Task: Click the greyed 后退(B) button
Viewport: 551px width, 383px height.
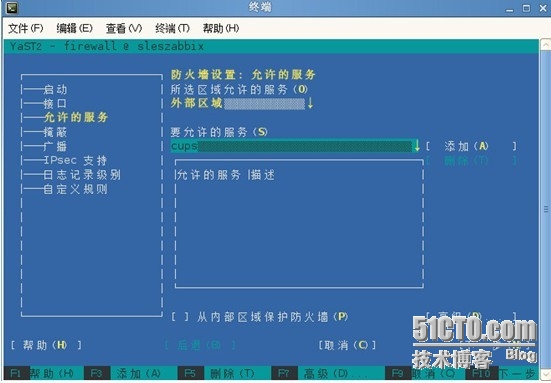Action: point(200,345)
